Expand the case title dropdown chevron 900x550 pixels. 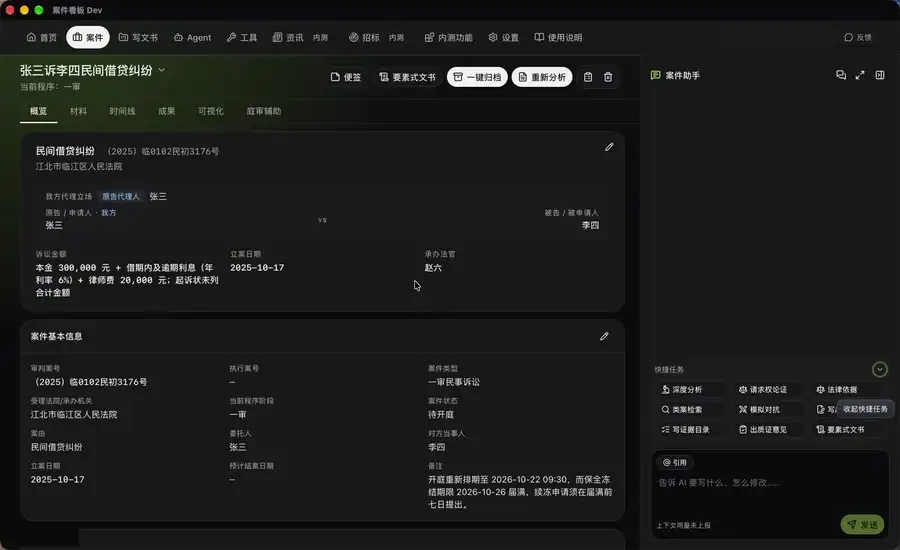[162, 70]
